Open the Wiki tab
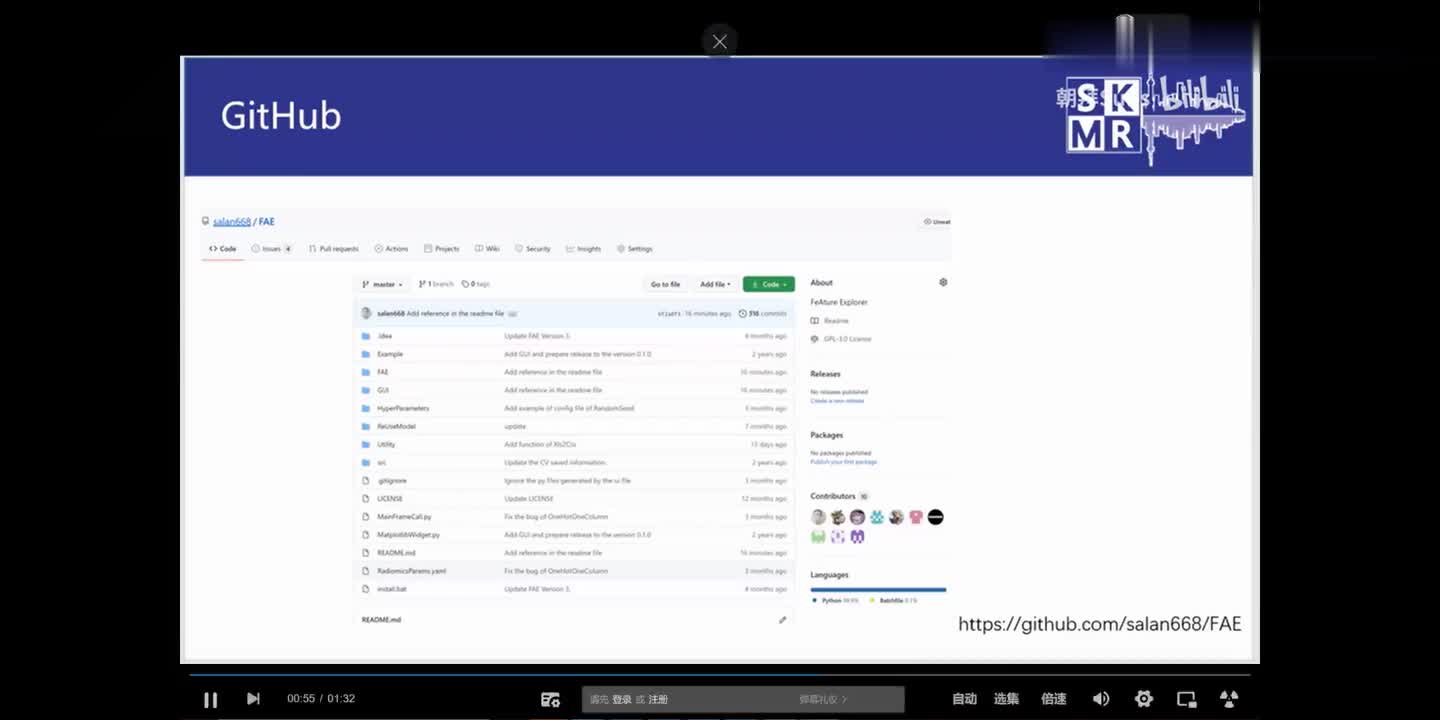 coord(487,249)
